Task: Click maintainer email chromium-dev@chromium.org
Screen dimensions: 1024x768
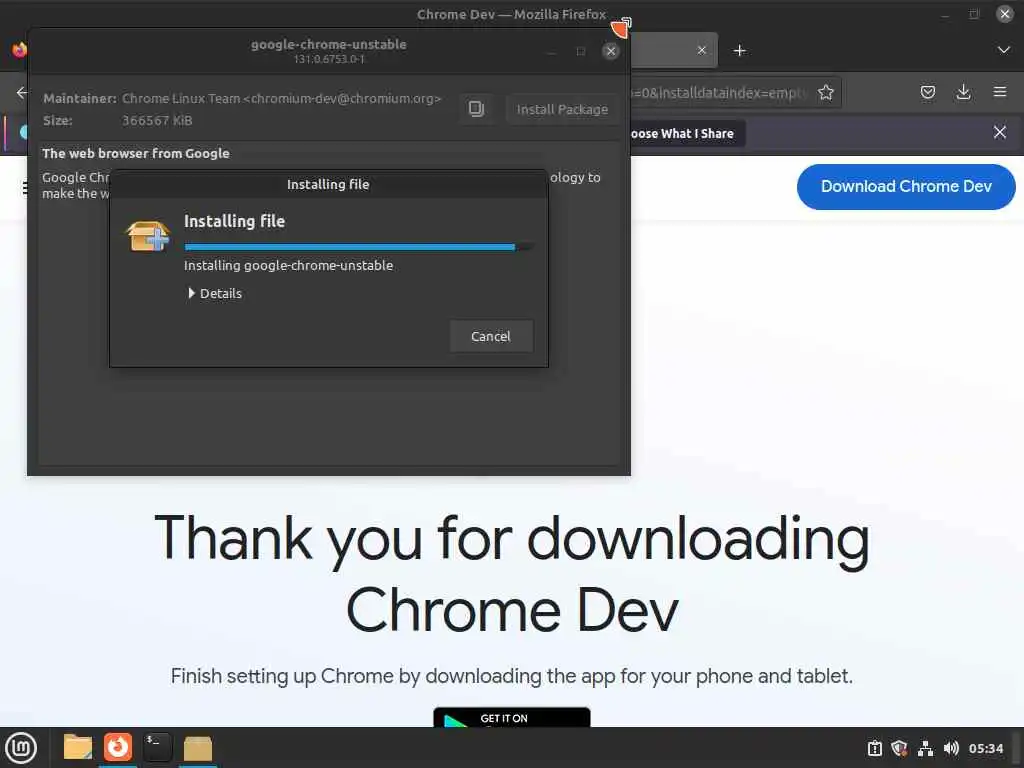Action: point(342,99)
